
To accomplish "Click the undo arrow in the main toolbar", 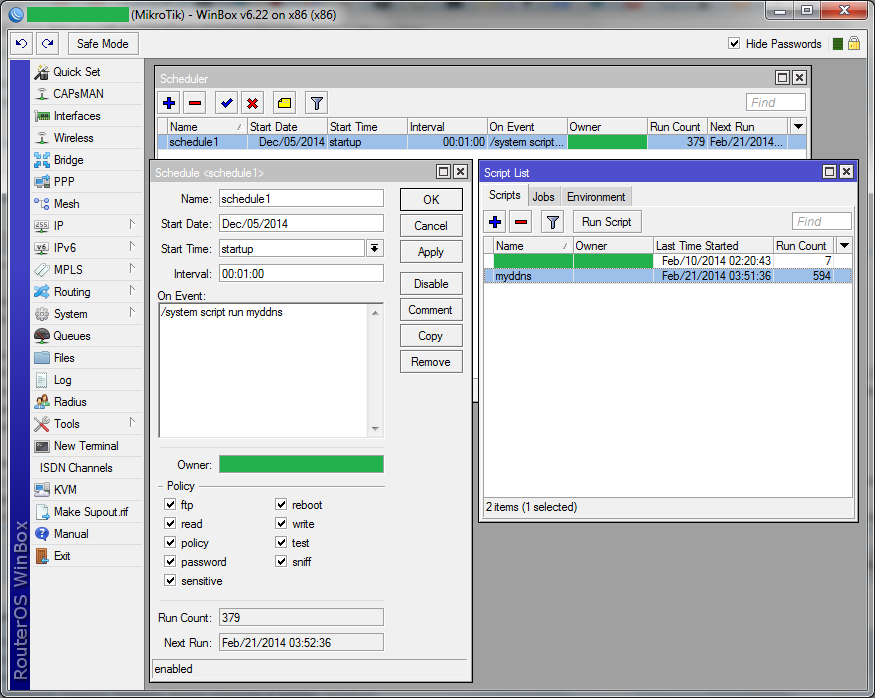I will 21,44.
